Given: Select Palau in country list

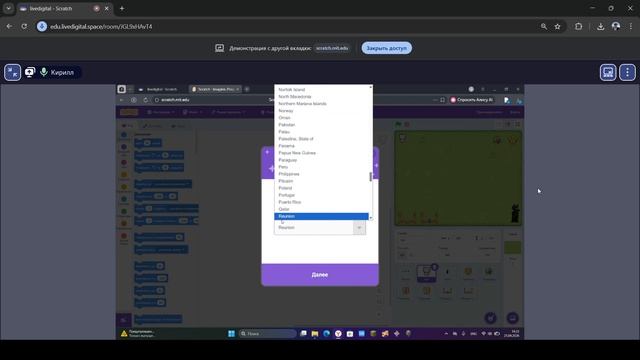Looking at the screenshot, I should pyautogui.click(x=321, y=132).
